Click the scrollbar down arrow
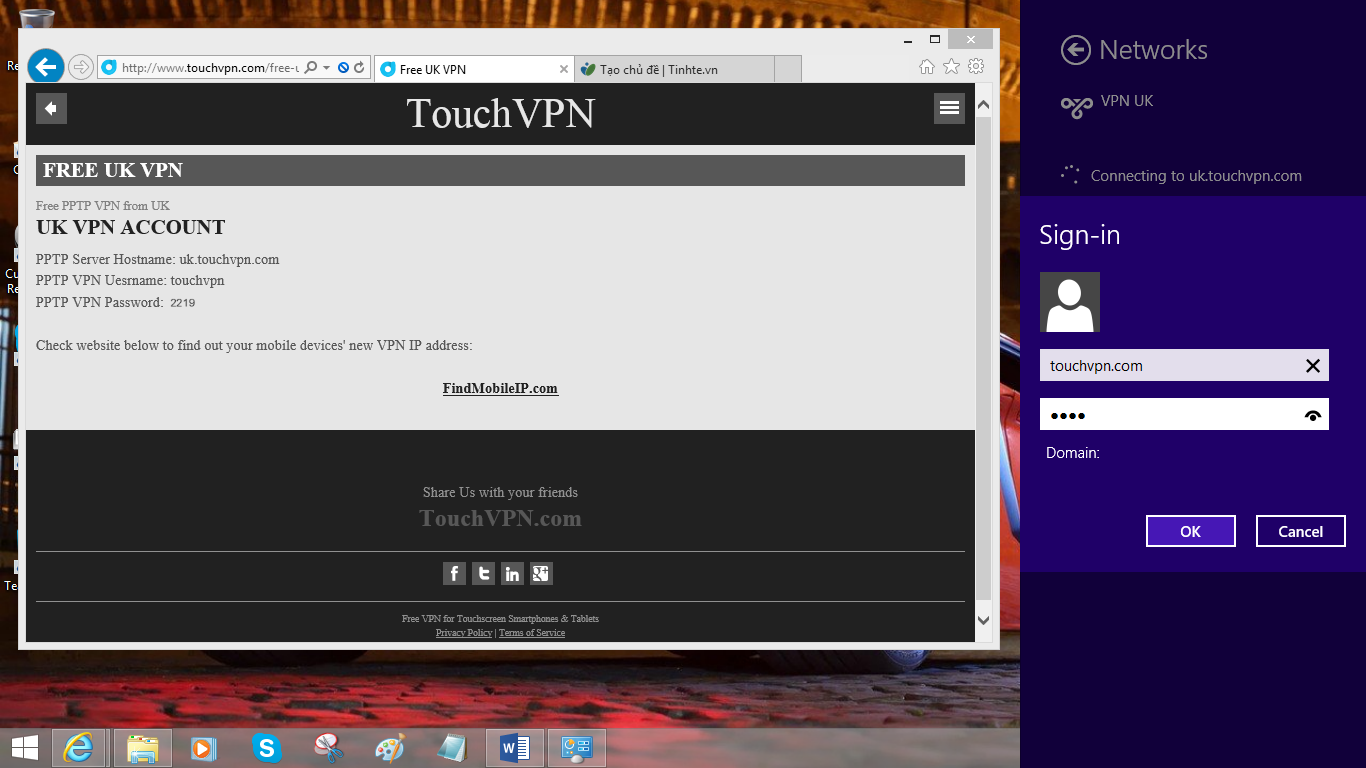Image resolution: width=1366 pixels, height=768 pixels. click(983, 621)
